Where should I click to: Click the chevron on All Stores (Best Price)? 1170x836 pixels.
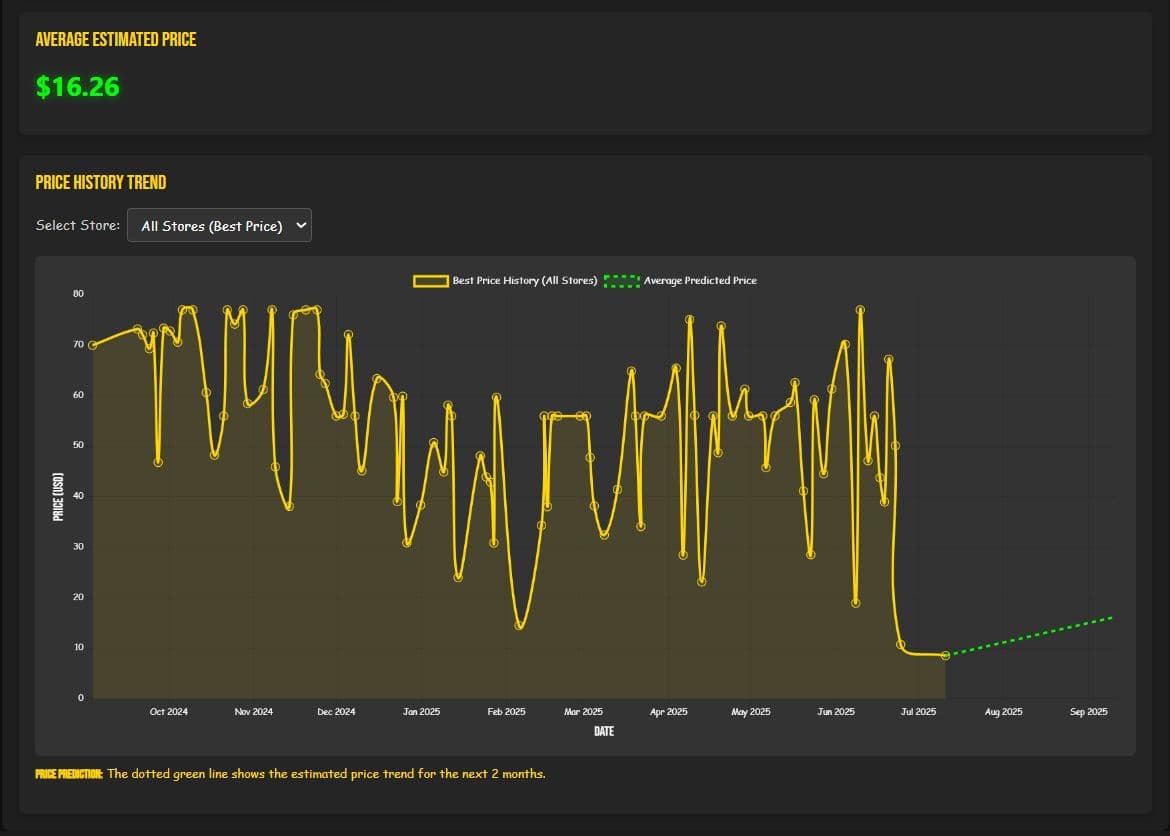pos(300,225)
